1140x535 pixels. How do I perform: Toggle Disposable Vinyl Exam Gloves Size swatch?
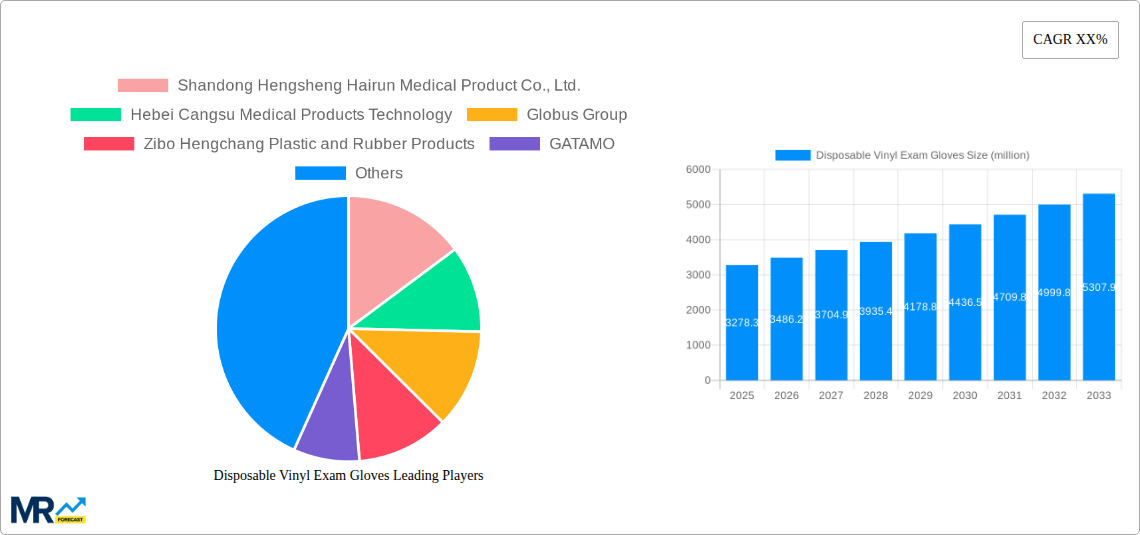click(792, 155)
